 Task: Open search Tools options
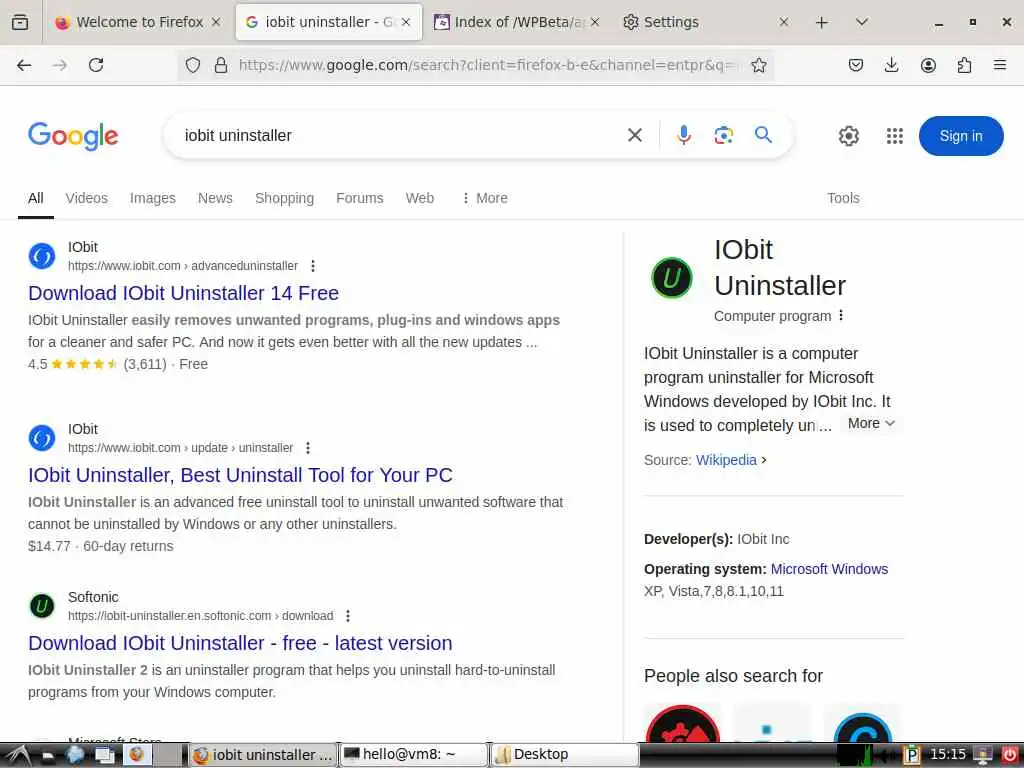click(843, 198)
